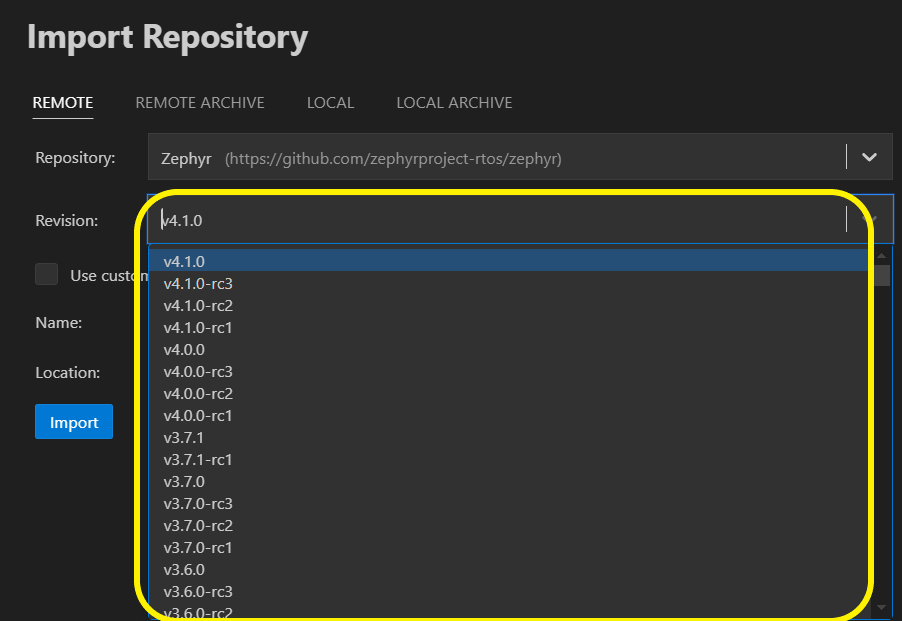Screen dimensions: 902x621
Task: Click the scrollbar down arrow
Action: (881, 608)
